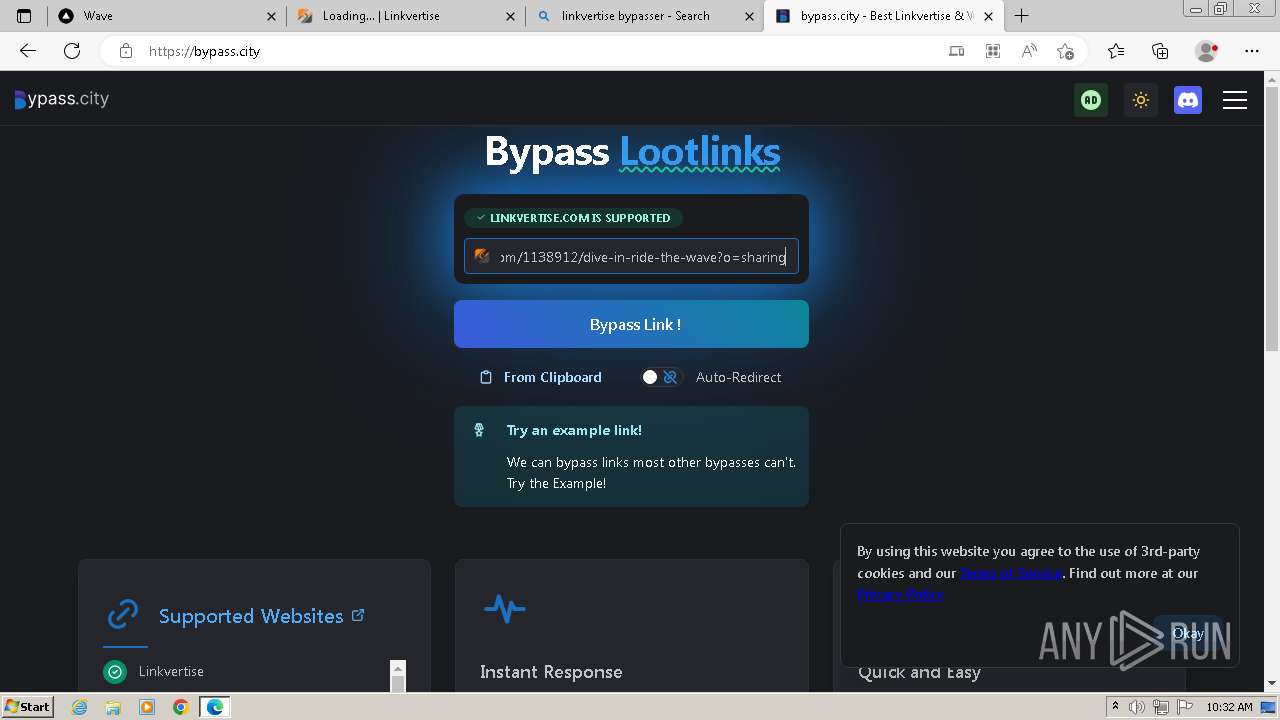
Task: Open media player from taskbar
Action: pyautogui.click(x=147, y=707)
